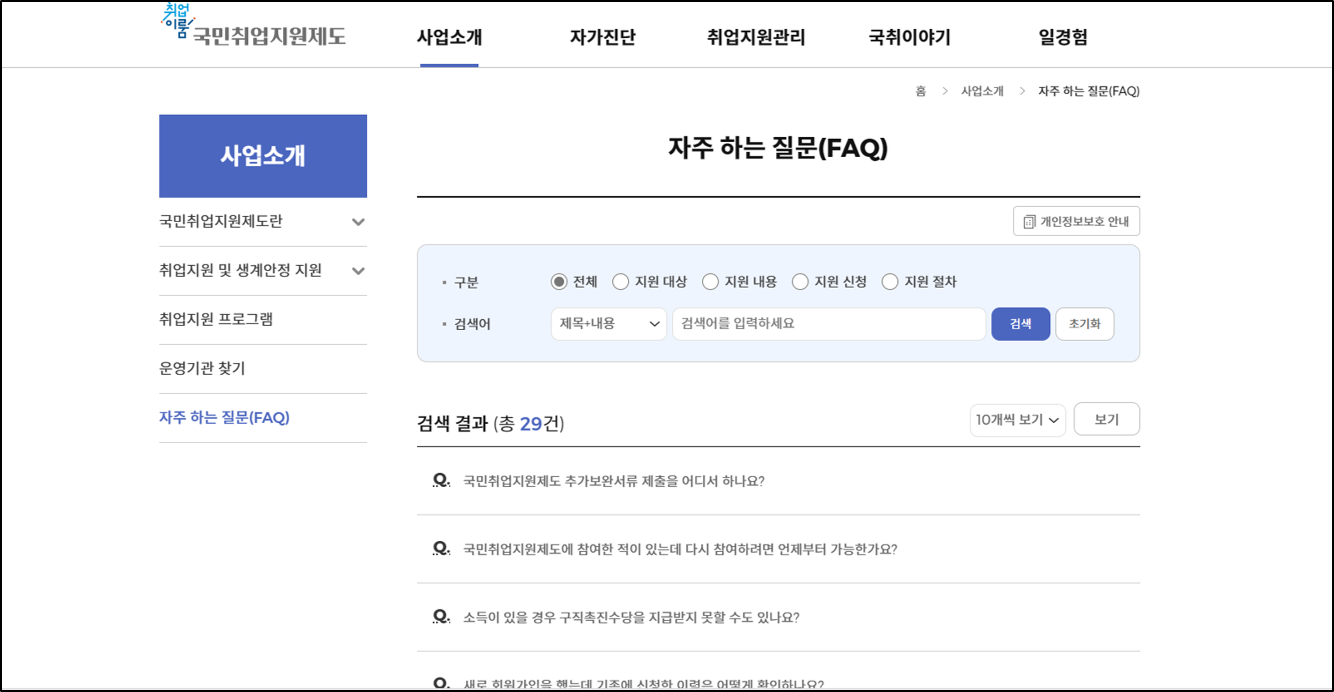Expand the 국민취업지원제도란 sidebar section
Screen dimensions: 1334x692
pyautogui.click(x=263, y=222)
